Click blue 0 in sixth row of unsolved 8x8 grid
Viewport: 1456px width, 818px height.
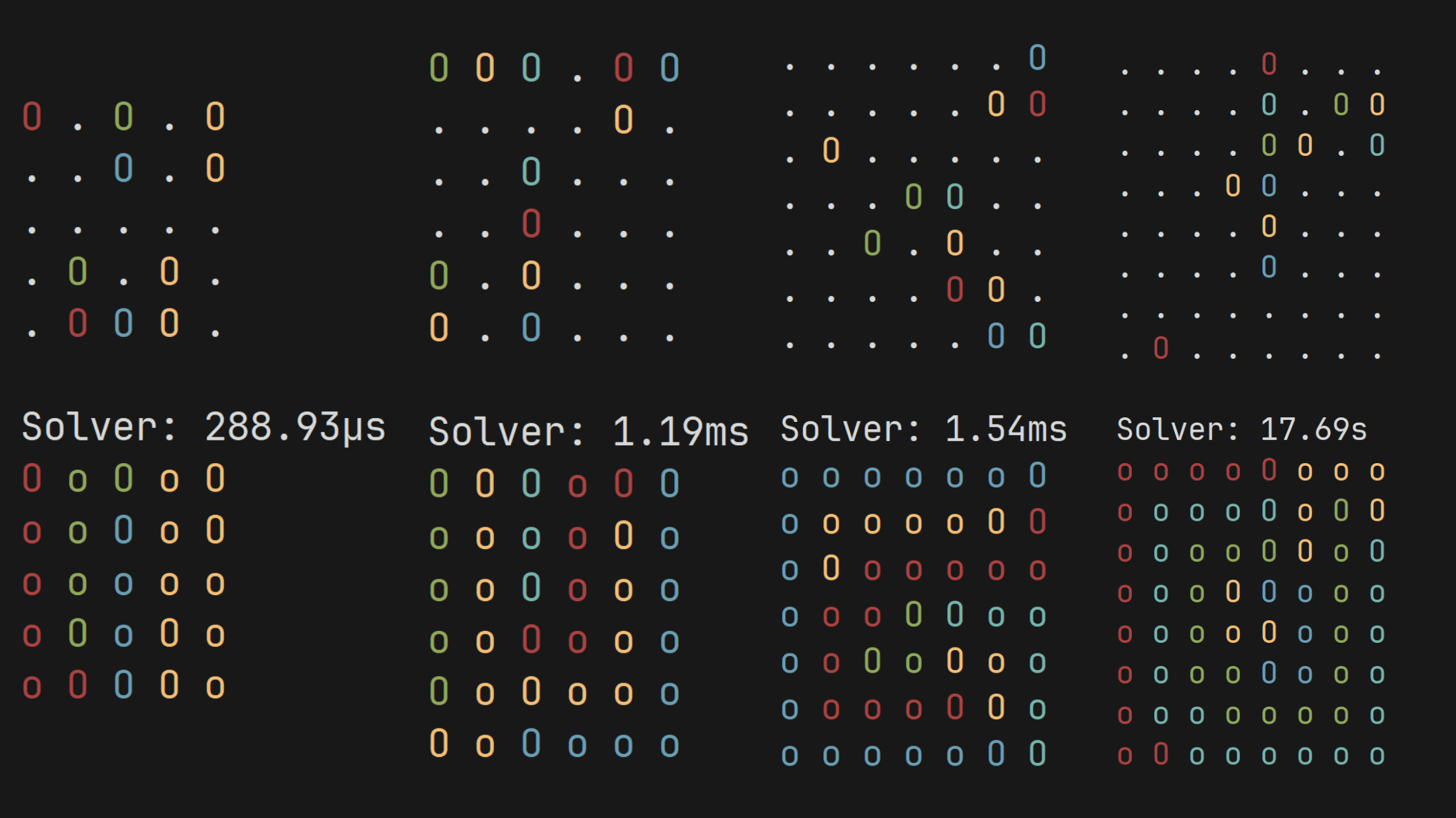[1268, 267]
